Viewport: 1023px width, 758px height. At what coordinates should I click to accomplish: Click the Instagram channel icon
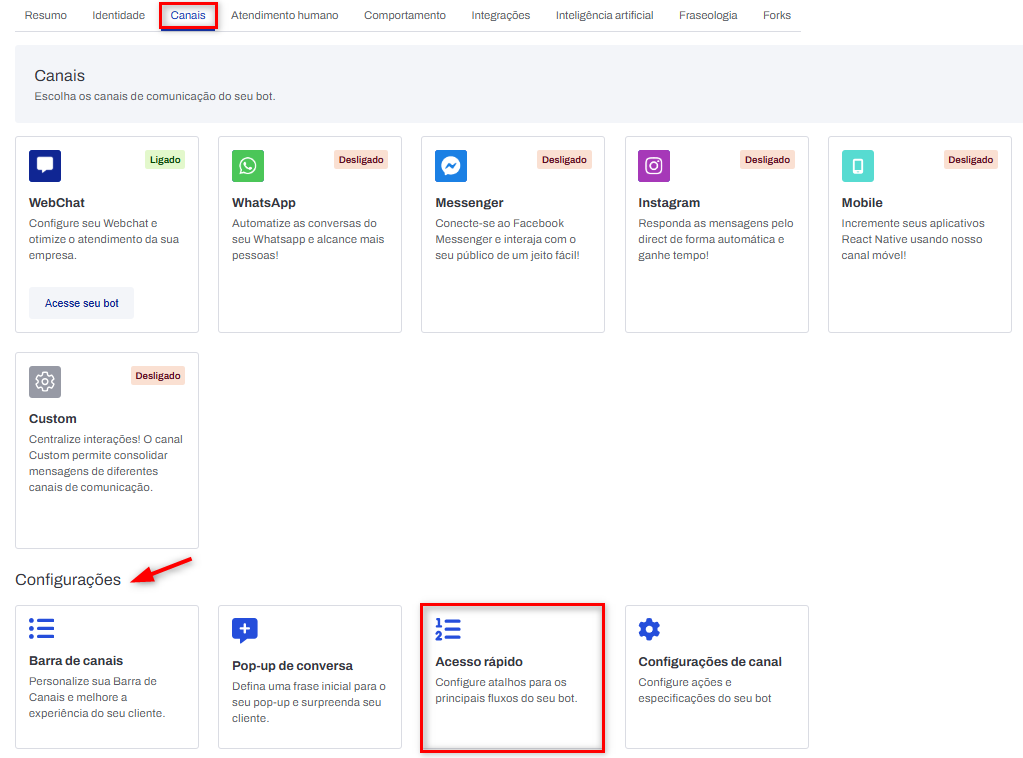[x=654, y=166]
